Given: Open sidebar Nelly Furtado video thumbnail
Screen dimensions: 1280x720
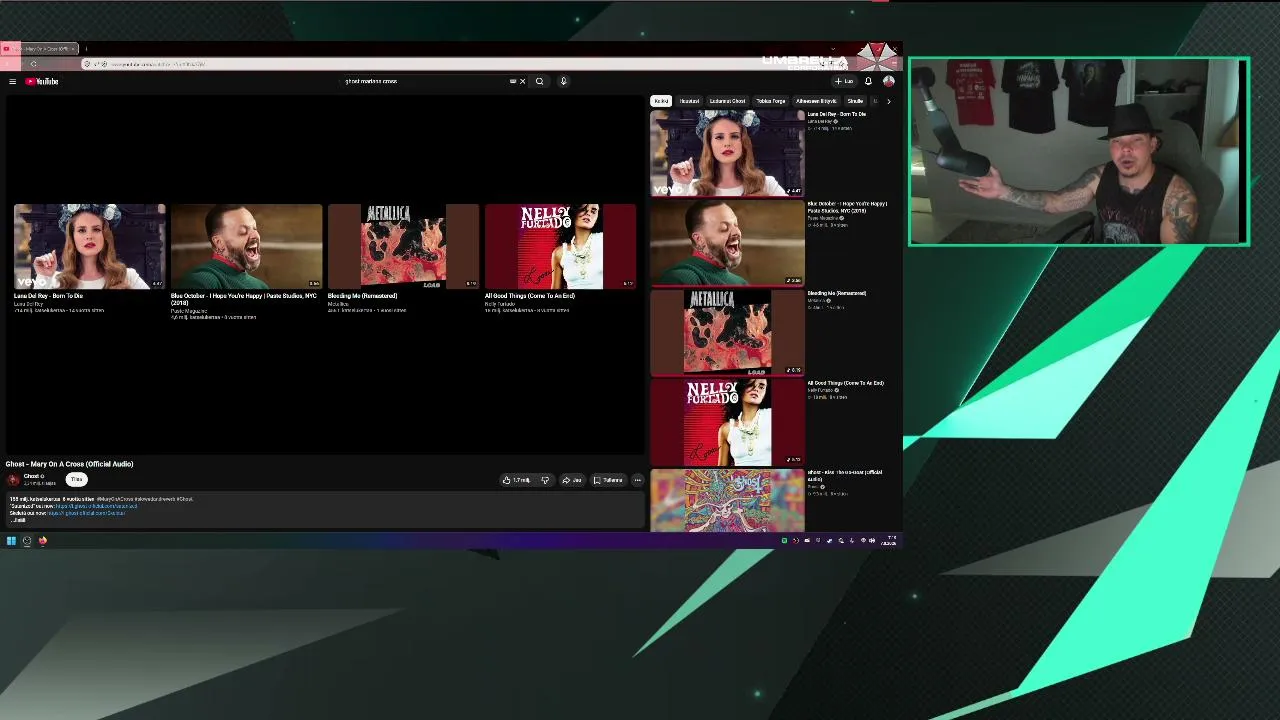Looking at the screenshot, I should point(727,423).
